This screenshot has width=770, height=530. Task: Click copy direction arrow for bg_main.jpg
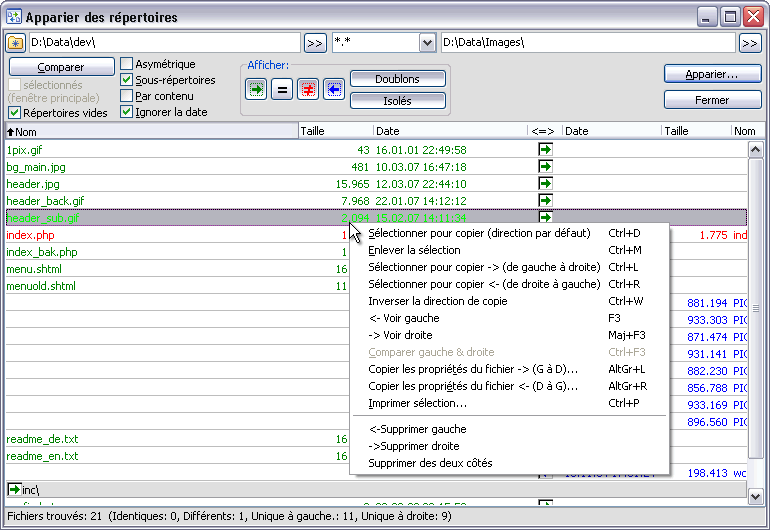[545, 167]
